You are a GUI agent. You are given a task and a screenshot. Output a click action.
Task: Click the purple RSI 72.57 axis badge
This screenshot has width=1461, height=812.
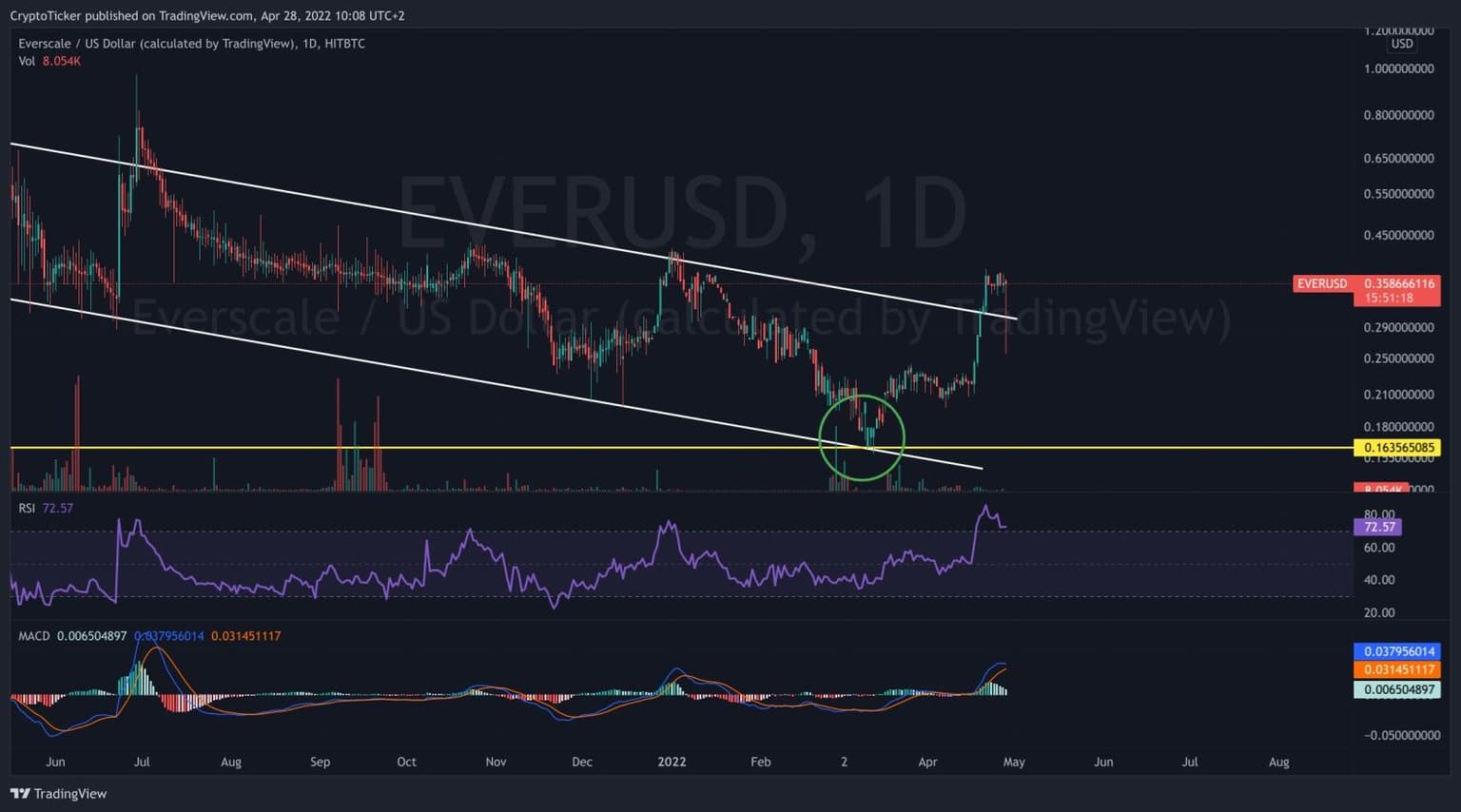tap(1377, 527)
